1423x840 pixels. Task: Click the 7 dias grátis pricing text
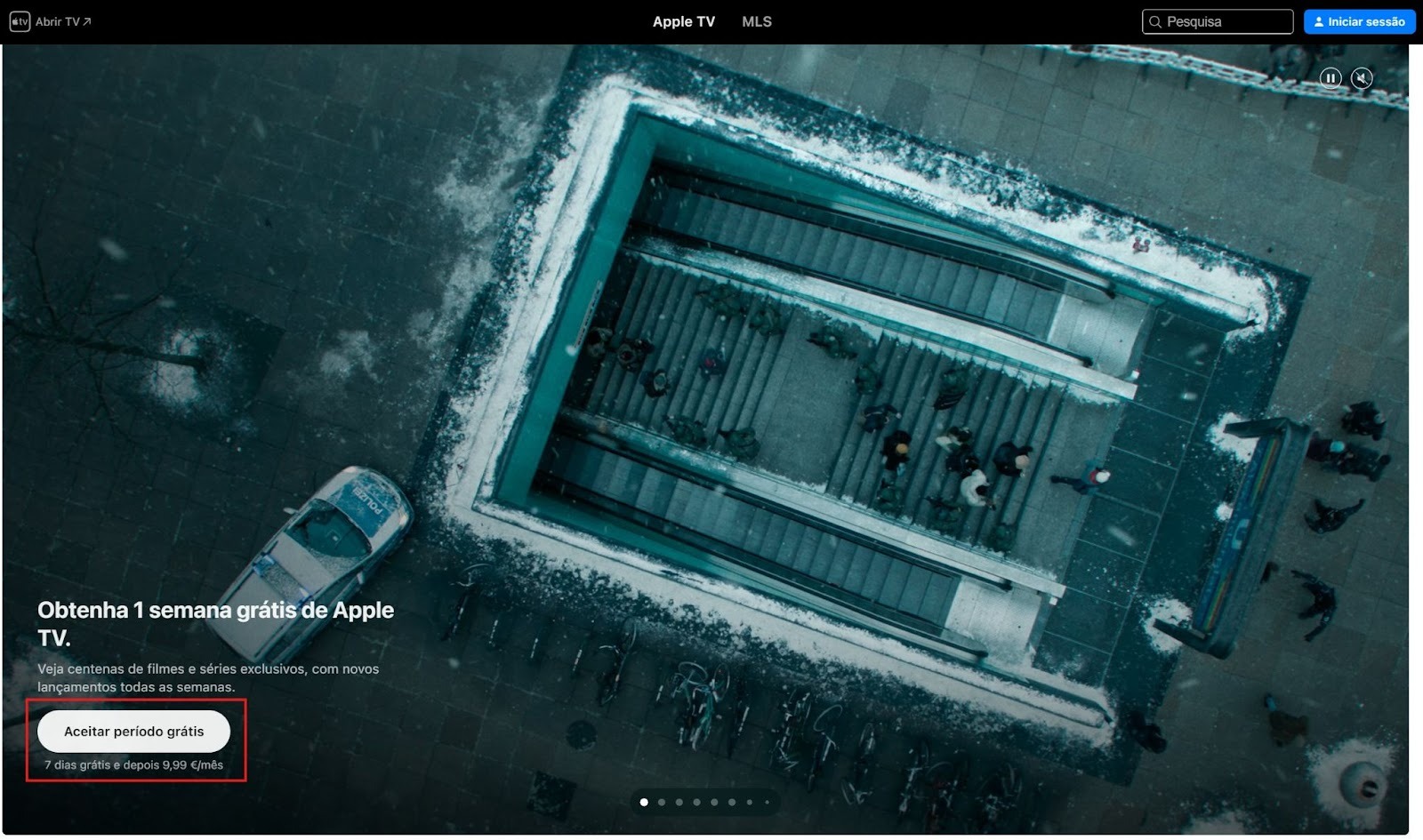point(134,763)
